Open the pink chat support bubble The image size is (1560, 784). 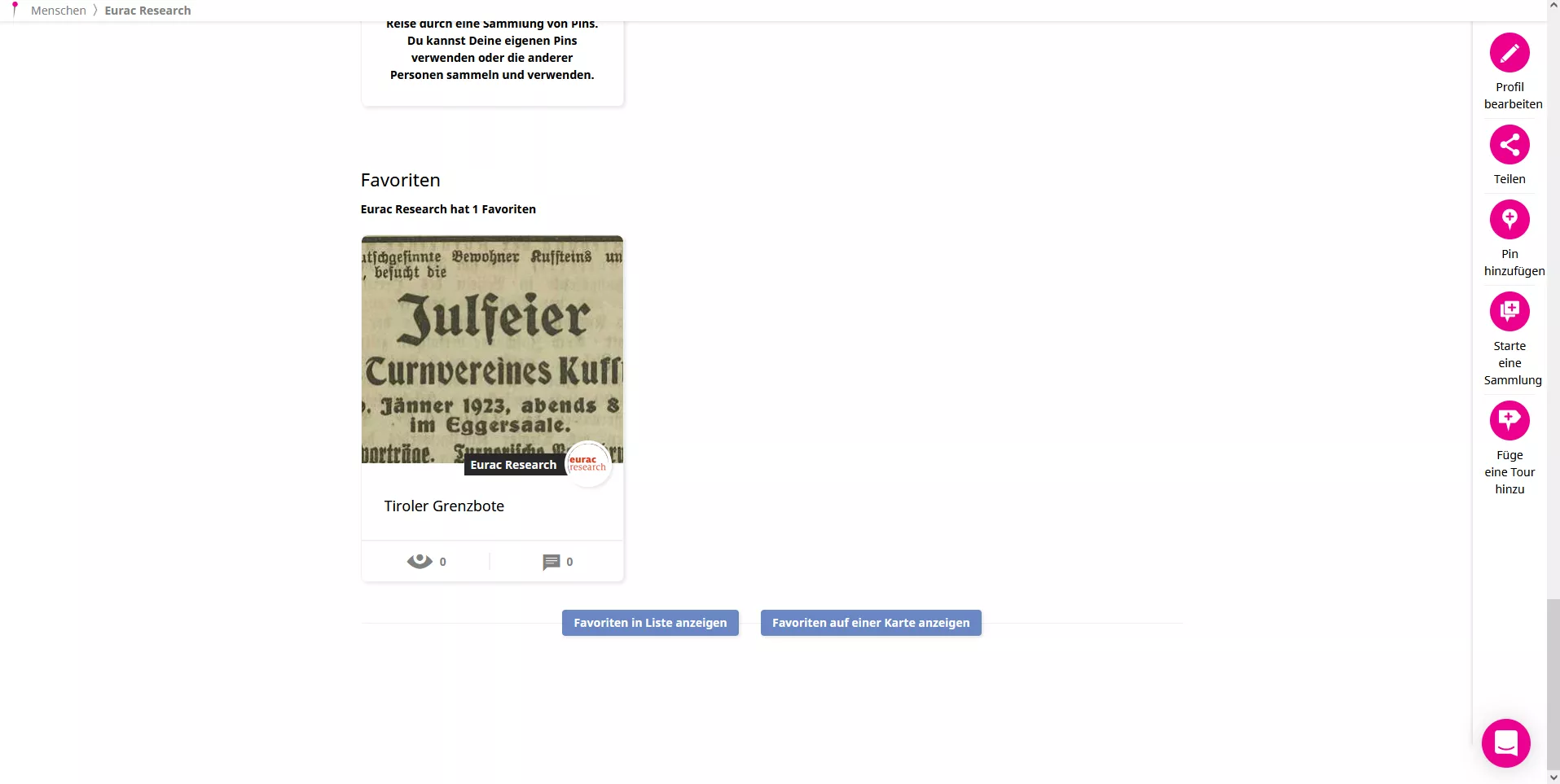click(x=1505, y=742)
